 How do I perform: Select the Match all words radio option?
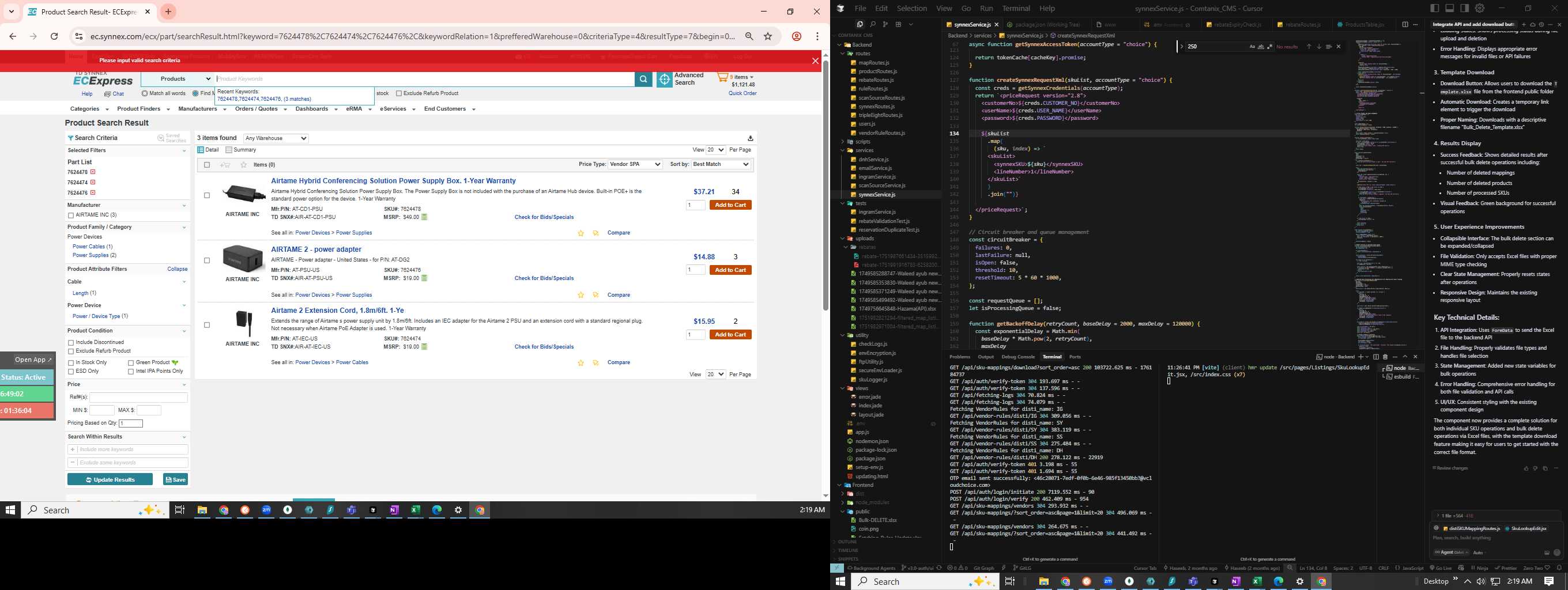click(145, 94)
